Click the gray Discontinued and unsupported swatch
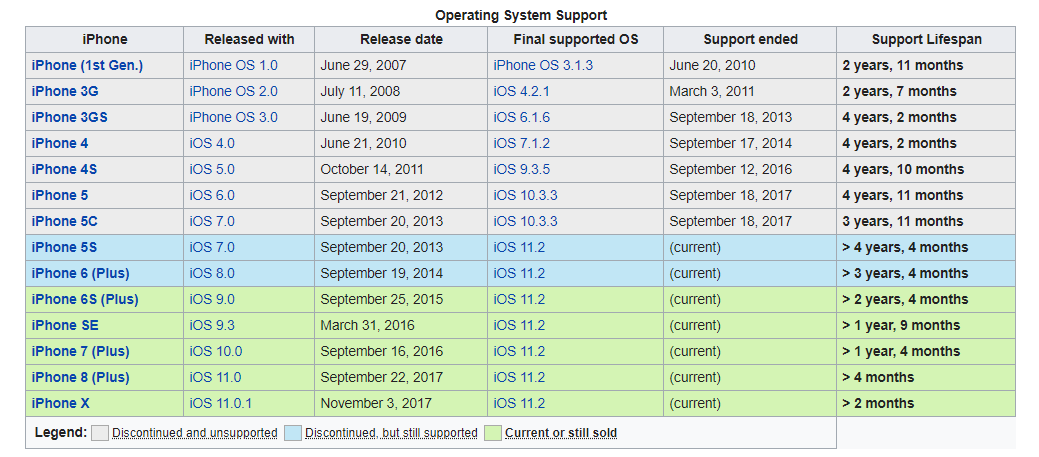 (99, 433)
